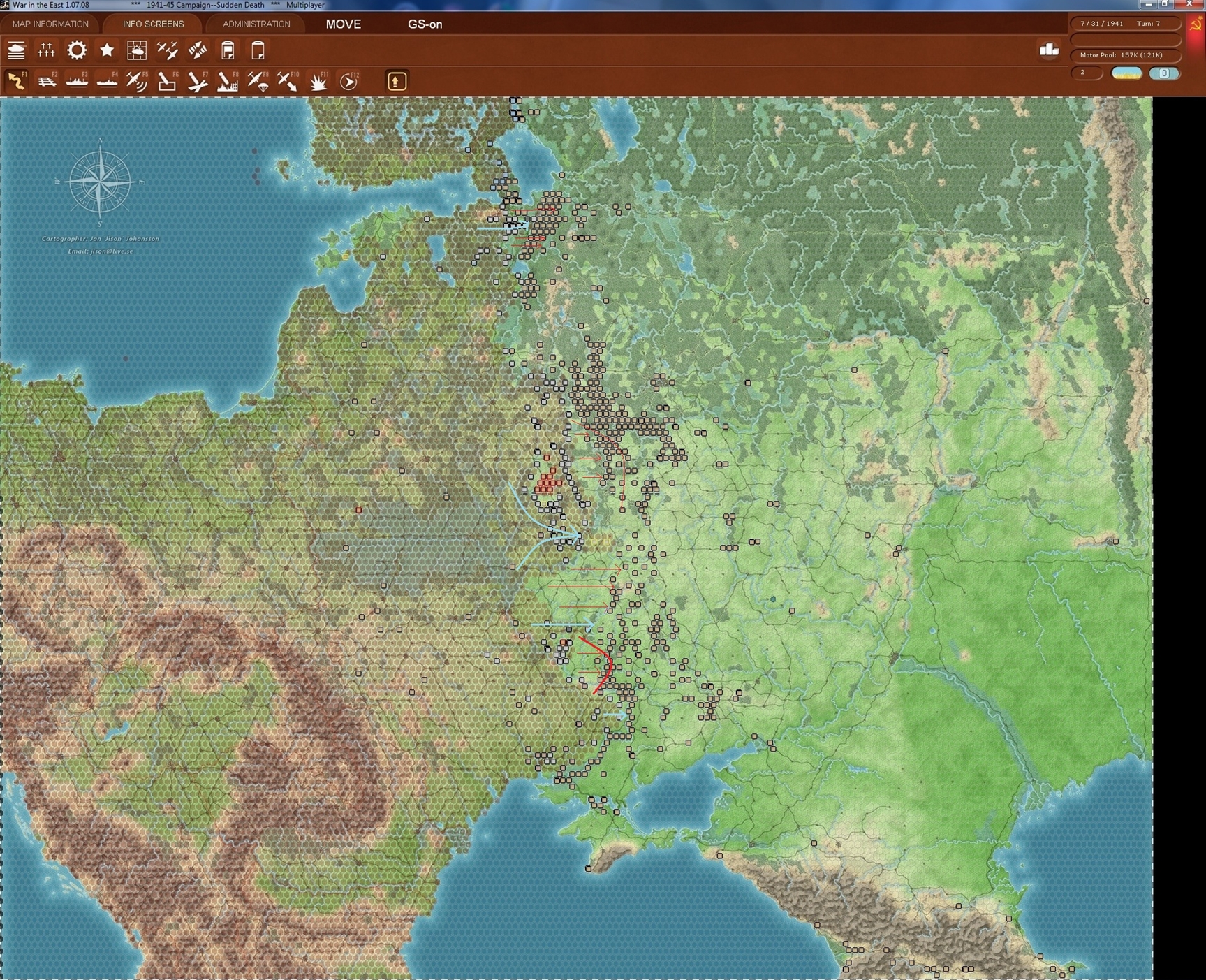Open the weather map screen icon
Image resolution: width=1206 pixels, height=980 pixels.
[137, 50]
